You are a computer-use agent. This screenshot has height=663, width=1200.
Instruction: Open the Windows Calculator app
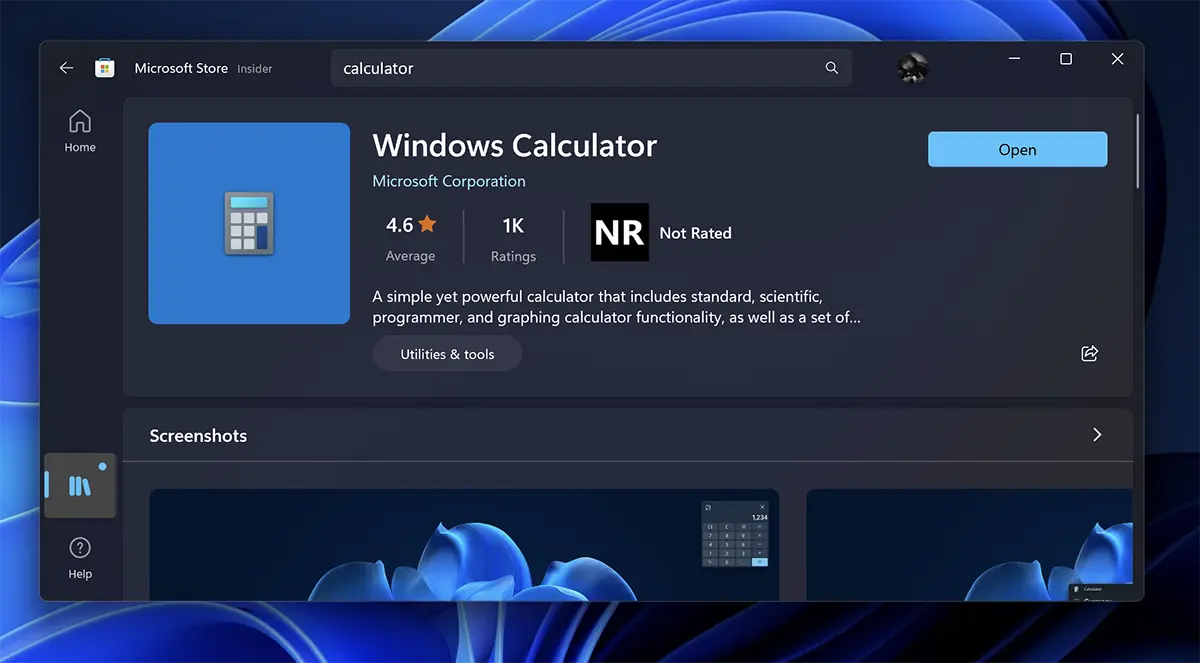tap(1017, 149)
